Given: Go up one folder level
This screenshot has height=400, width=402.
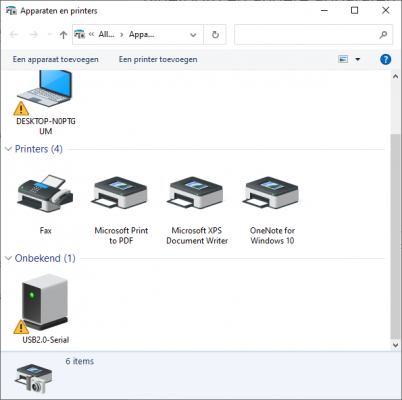Looking at the screenshot, I should click(x=63, y=35).
